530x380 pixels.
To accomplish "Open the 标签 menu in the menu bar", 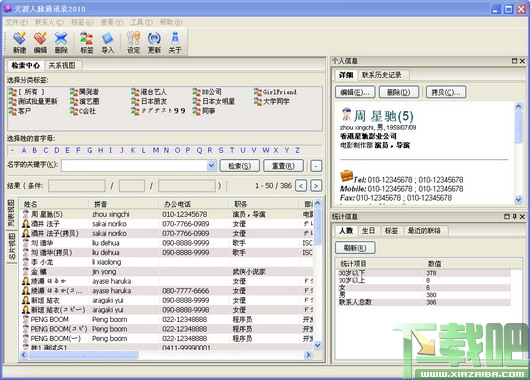I will tap(82, 22).
